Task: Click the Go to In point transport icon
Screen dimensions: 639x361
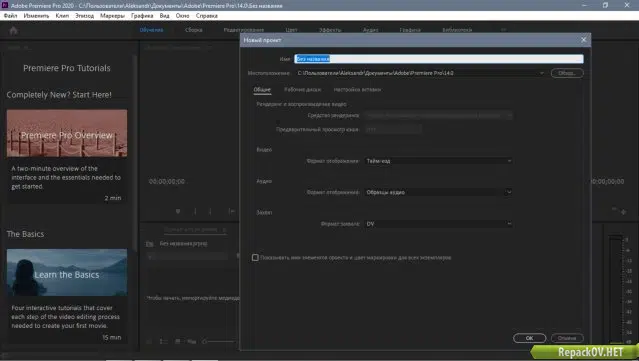Action: point(231,211)
